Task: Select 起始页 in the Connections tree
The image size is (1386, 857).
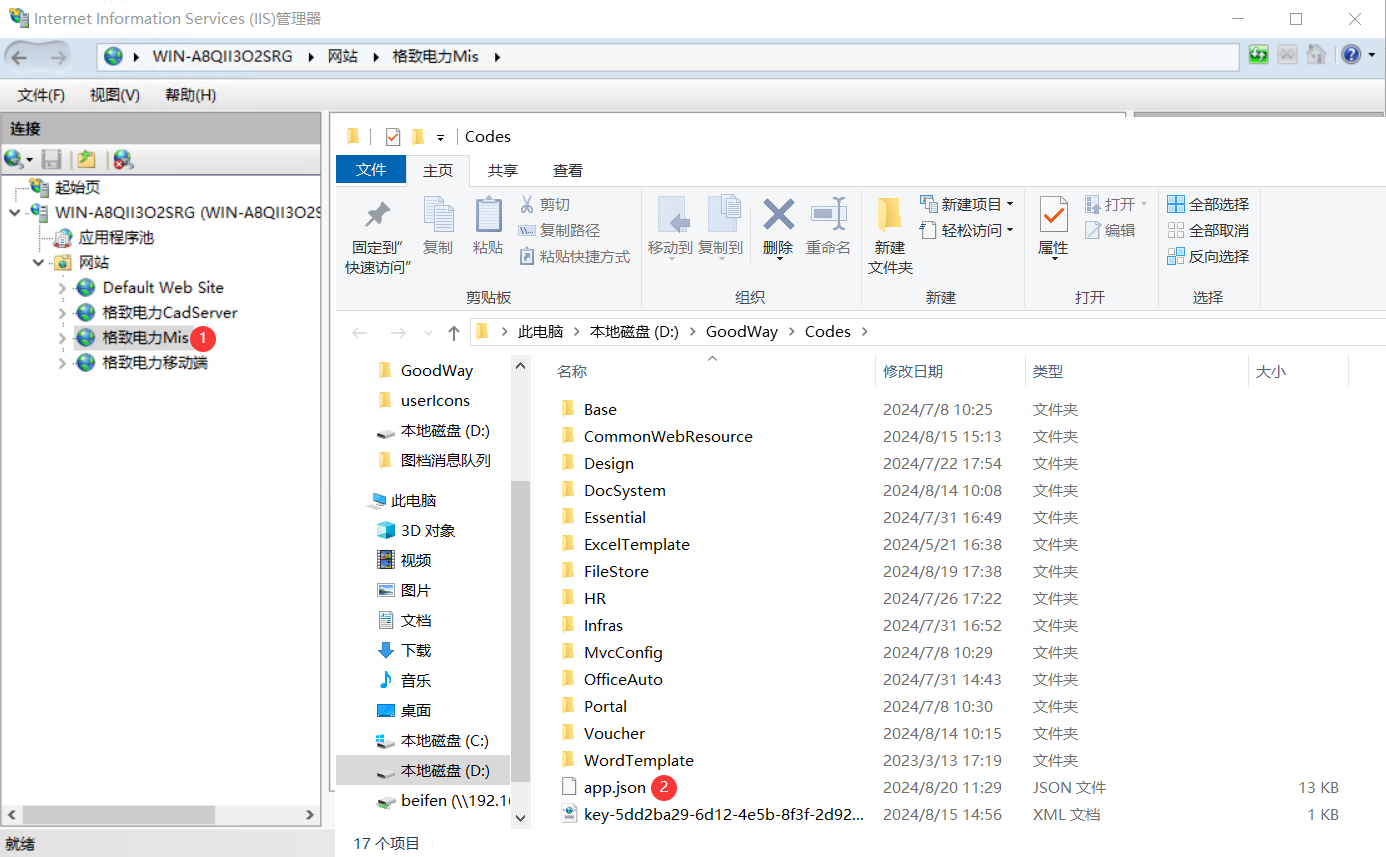Action: click(77, 188)
